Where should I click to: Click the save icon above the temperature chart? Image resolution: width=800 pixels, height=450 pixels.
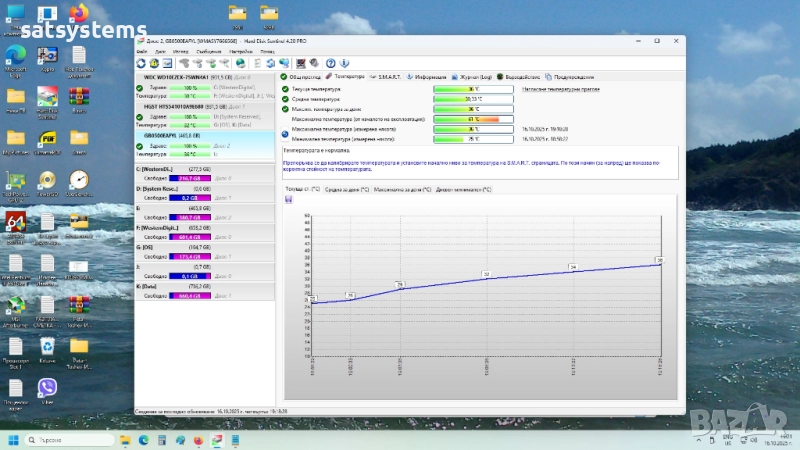pos(289,199)
